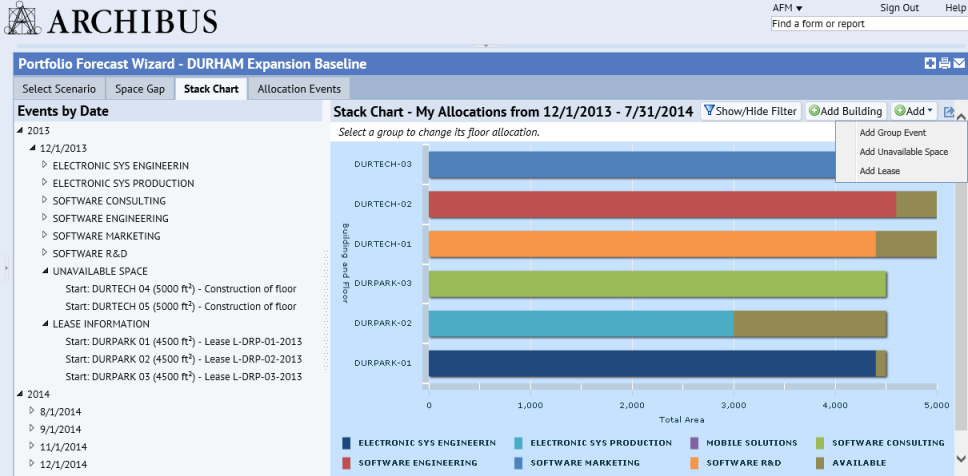Screen dimensions: 968x476
Task: Click the ARCHIBUS logo icon
Action: (22, 18)
